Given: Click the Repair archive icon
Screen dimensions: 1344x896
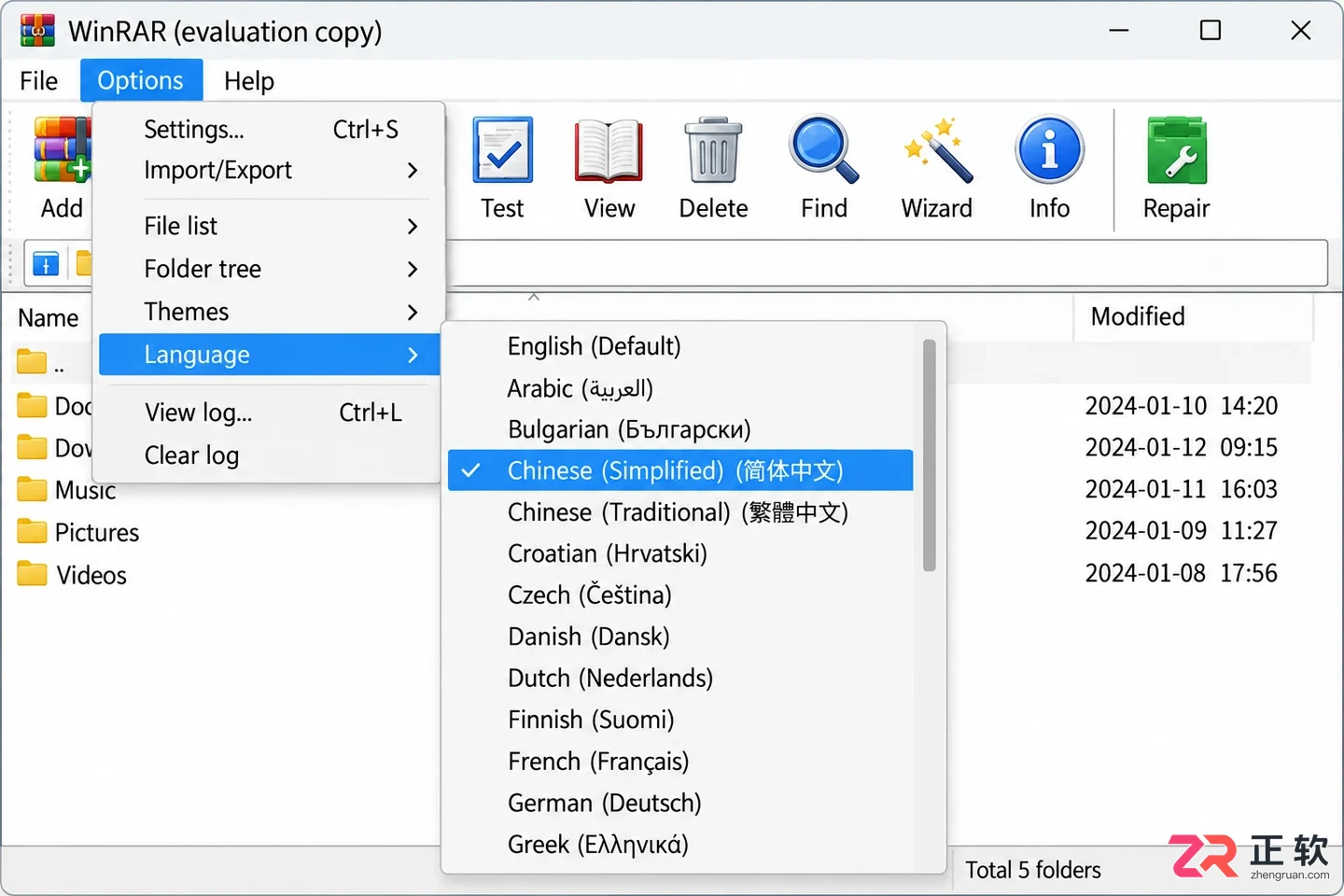Looking at the screenshot, I should (1176, 149).
